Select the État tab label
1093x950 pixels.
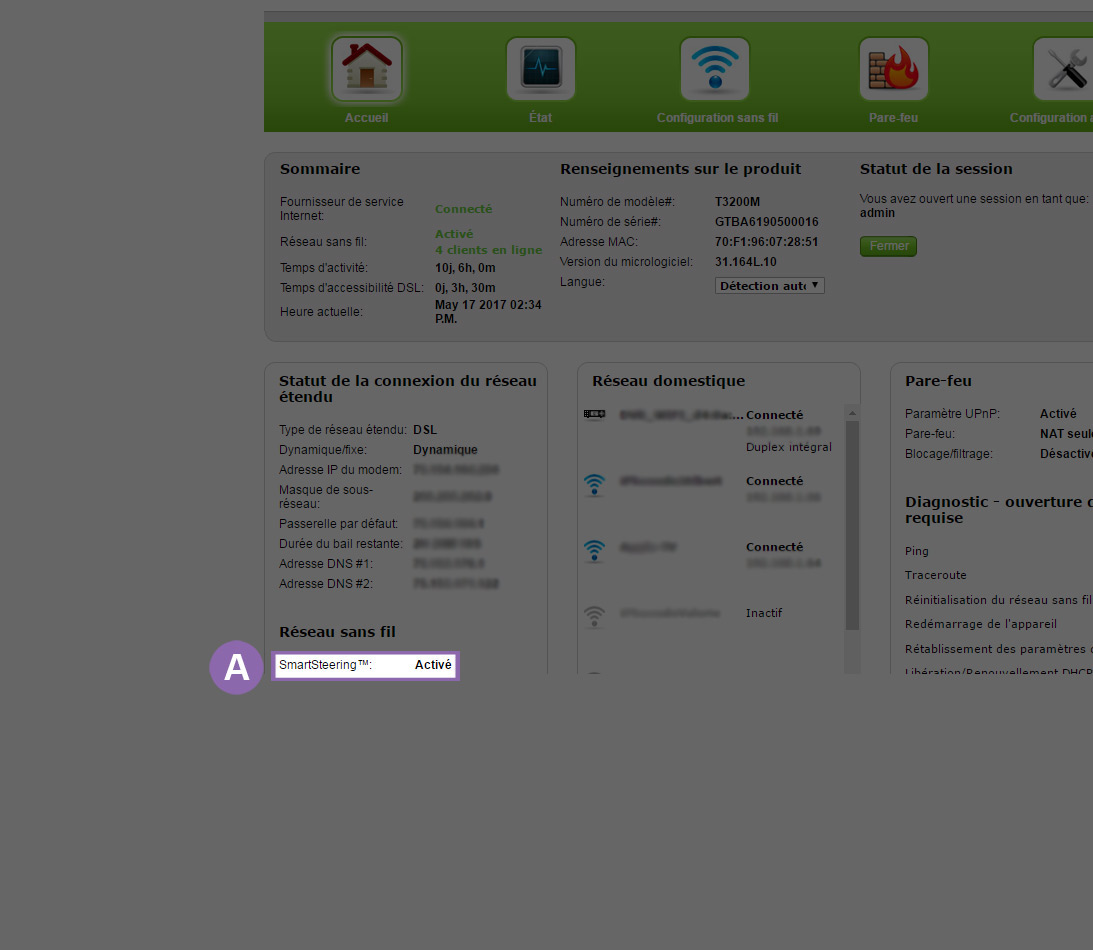(541, 118)
